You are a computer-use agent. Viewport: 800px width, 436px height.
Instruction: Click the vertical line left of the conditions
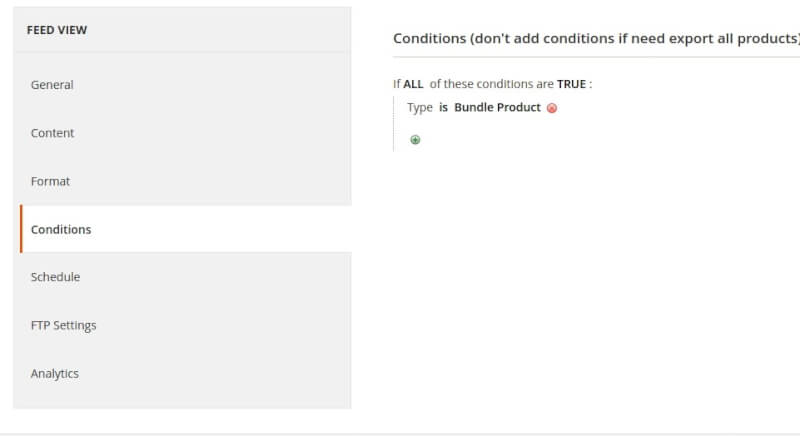pyautogui.click(x=394, y=123)
